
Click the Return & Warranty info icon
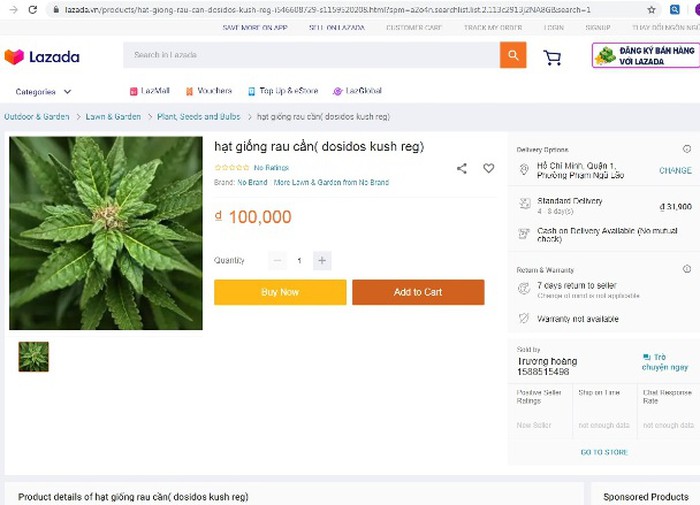click(x=687, y=269)
